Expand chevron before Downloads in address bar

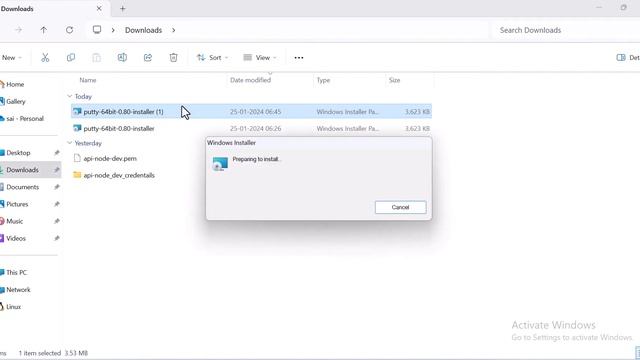click(113, 30)
